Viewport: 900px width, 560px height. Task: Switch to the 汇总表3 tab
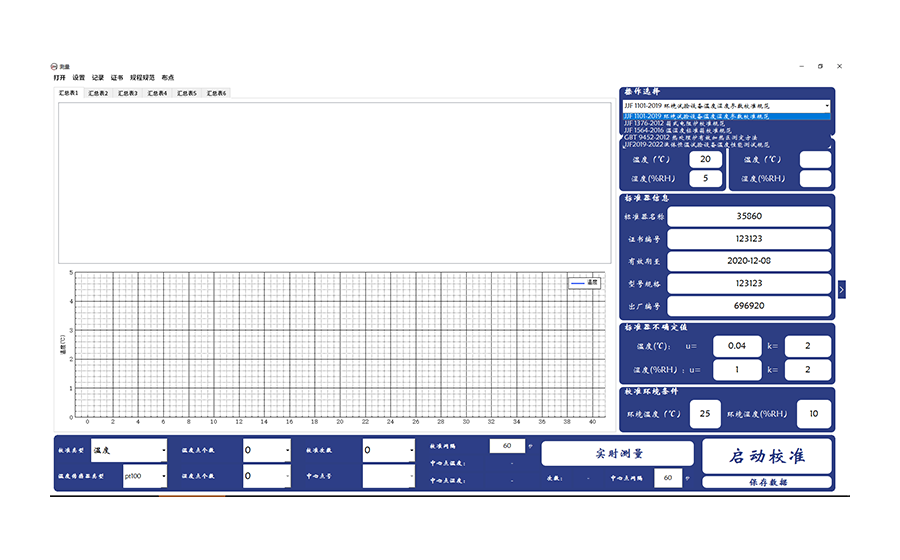click(x=128, y=93)
